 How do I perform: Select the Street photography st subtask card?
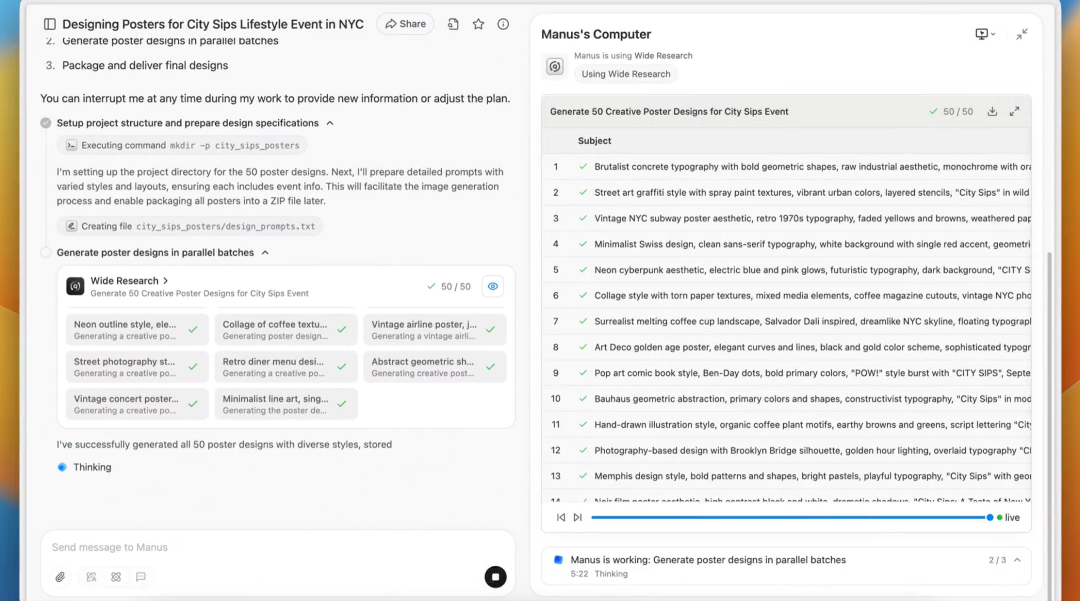136,367
